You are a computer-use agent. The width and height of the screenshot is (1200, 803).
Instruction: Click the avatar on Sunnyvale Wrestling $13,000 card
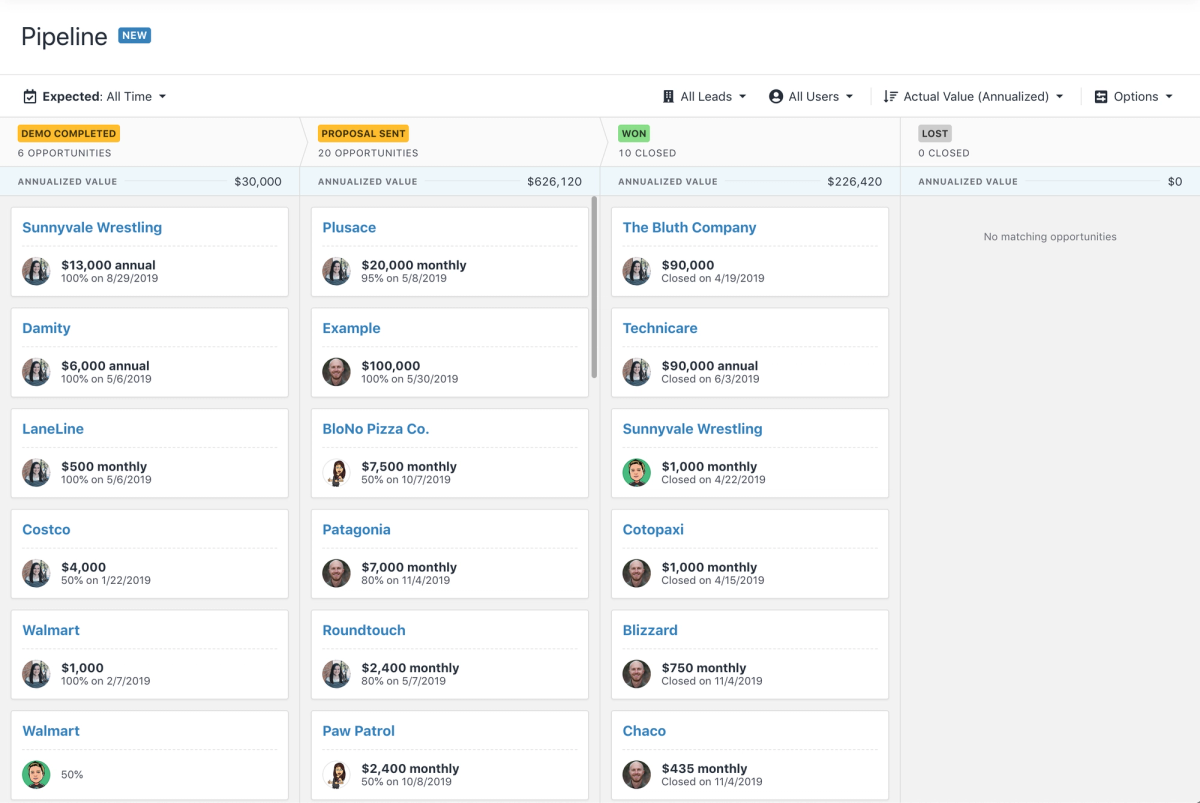[36, 271]
